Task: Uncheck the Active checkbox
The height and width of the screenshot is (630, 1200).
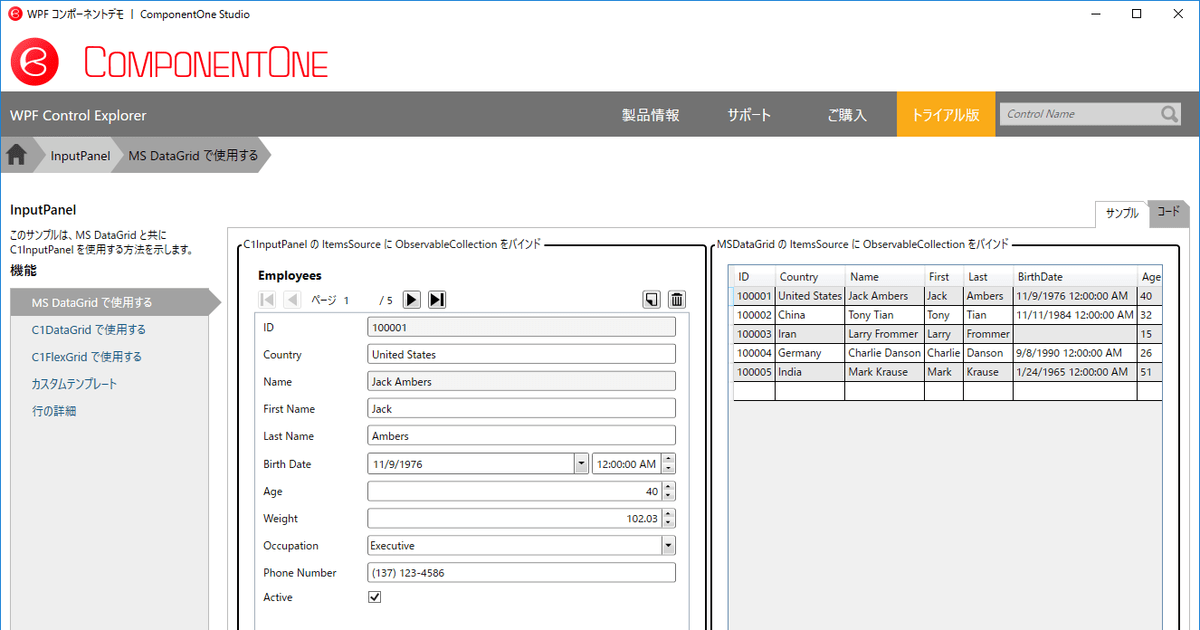Action: [374, 596]
